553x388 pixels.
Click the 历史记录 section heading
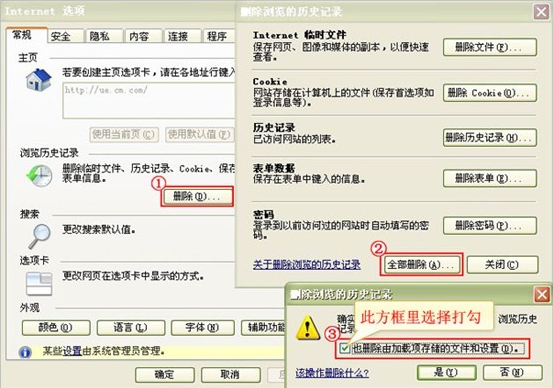(274, 127)
